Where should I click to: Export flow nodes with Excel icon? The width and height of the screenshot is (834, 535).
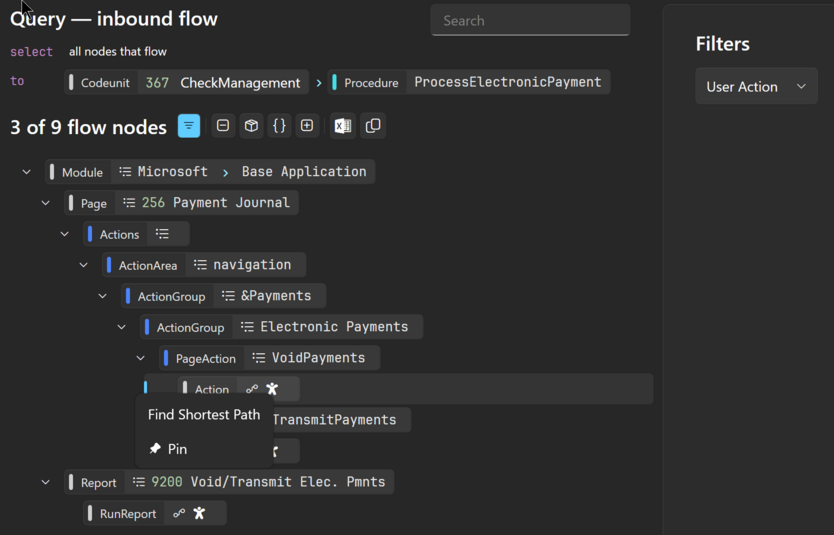[x=342, y=126]
